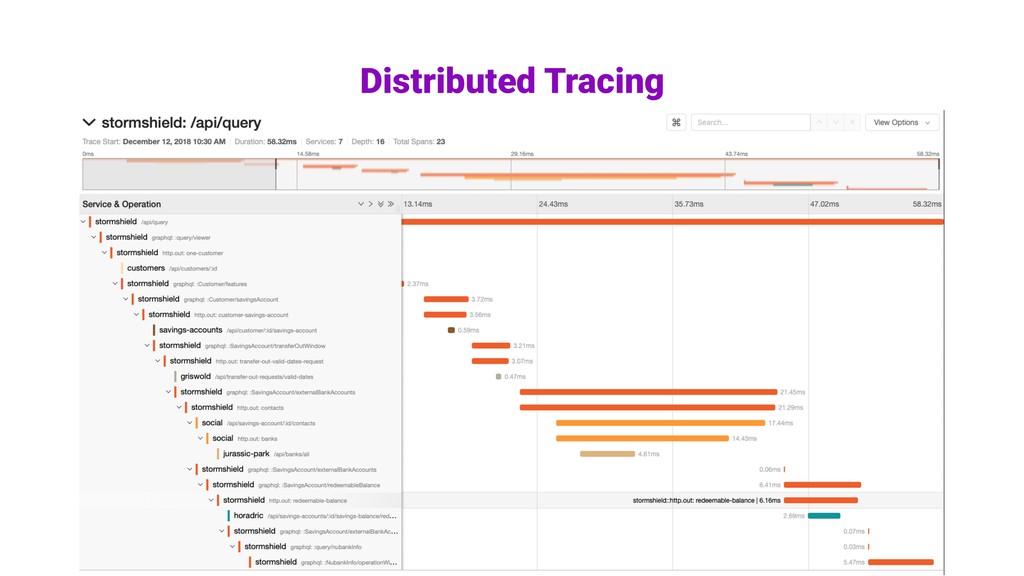Click the tan 4.61ms jurassic-park span
Image resolution: width=1024 pixels, height=576 pixels.
(x=607, y=454)
